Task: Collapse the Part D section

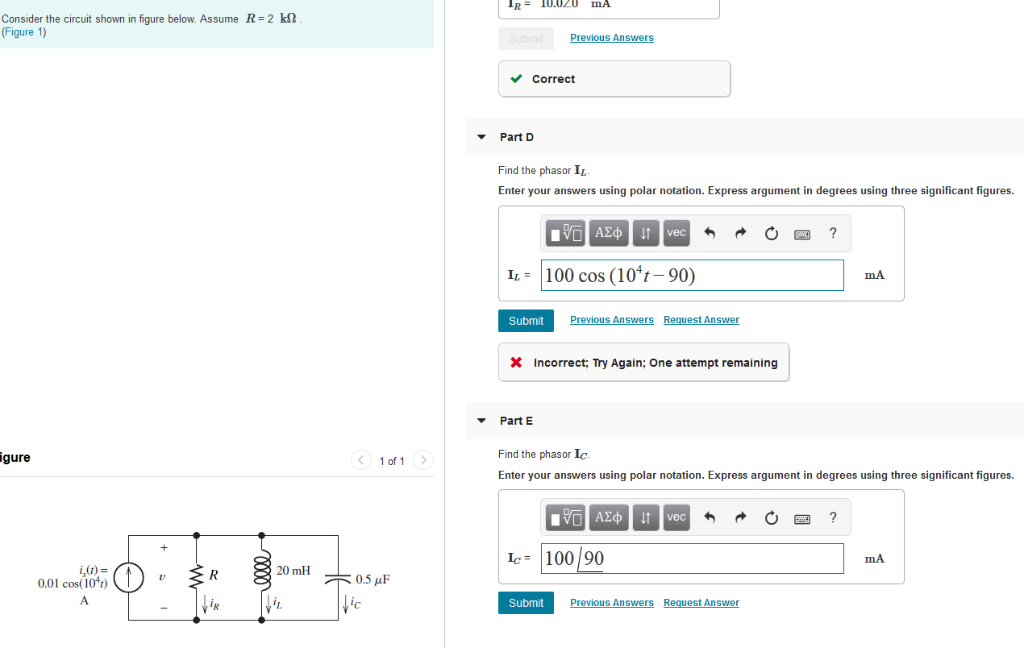Action: (x=481, y=137)
